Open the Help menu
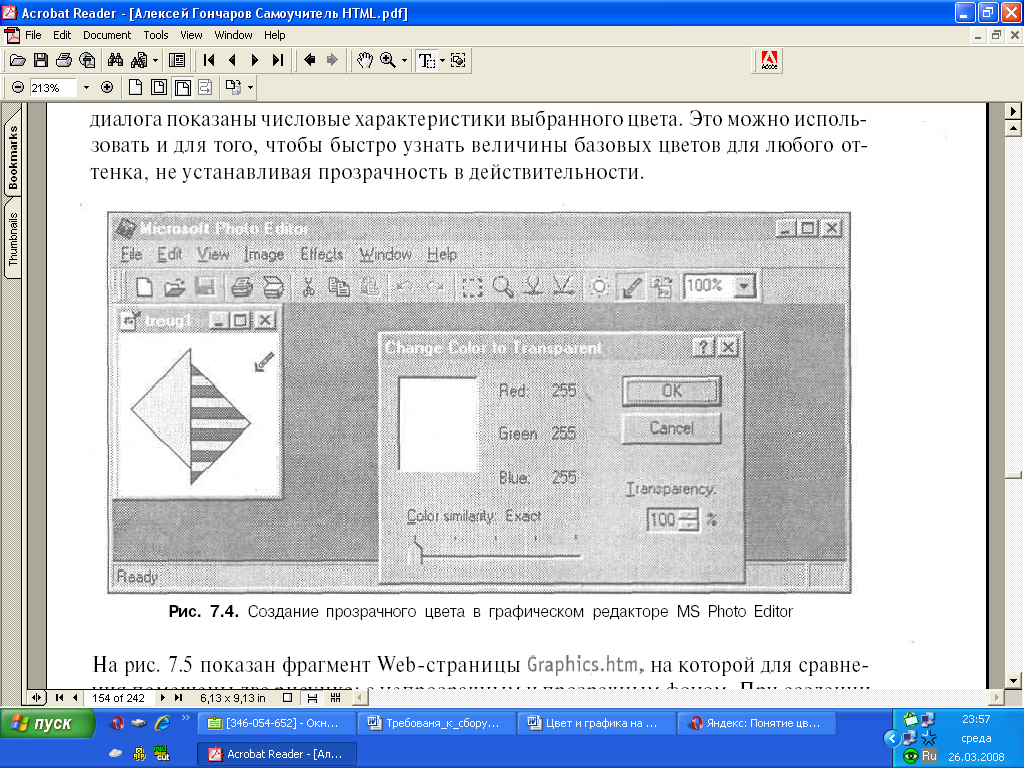 (274, 35)
